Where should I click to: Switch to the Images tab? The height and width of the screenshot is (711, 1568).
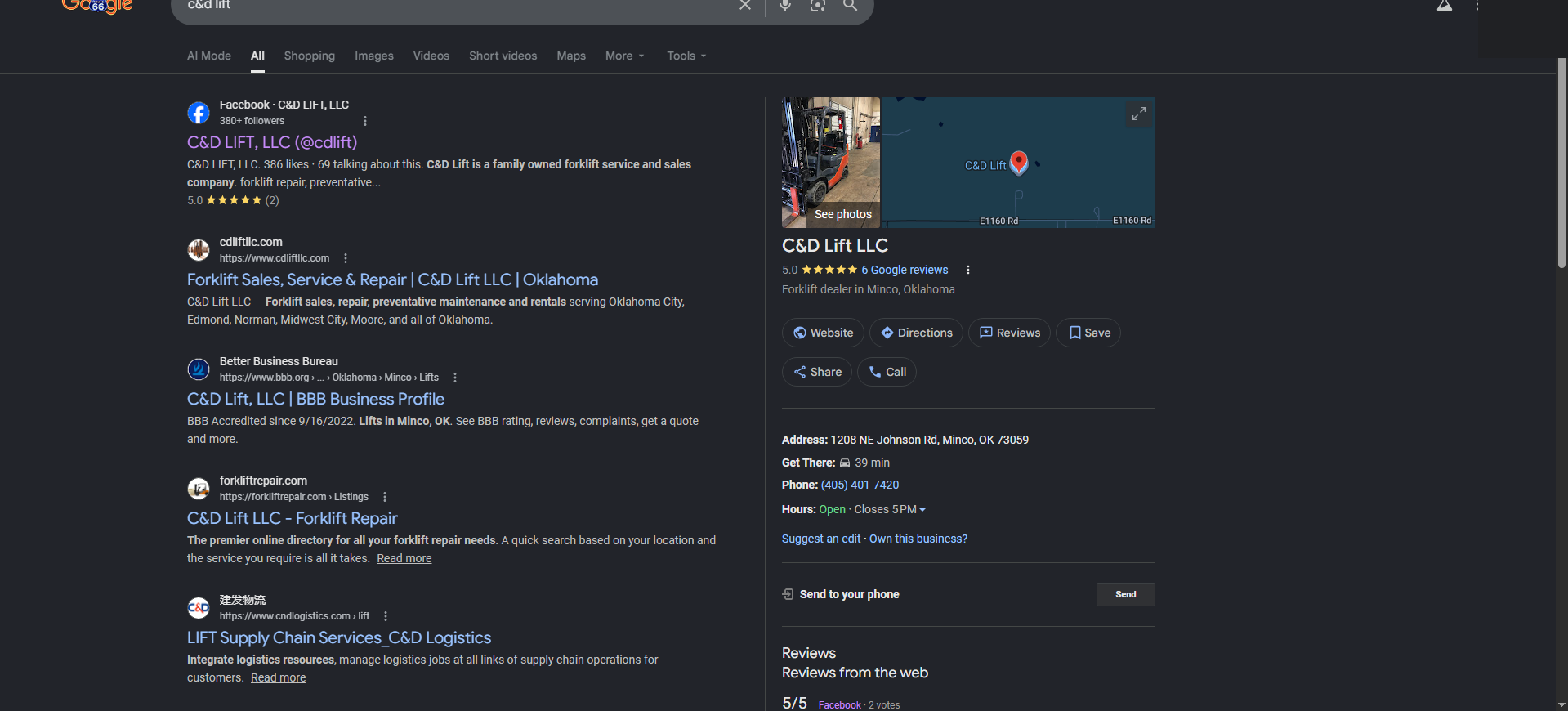pos(374,56)
